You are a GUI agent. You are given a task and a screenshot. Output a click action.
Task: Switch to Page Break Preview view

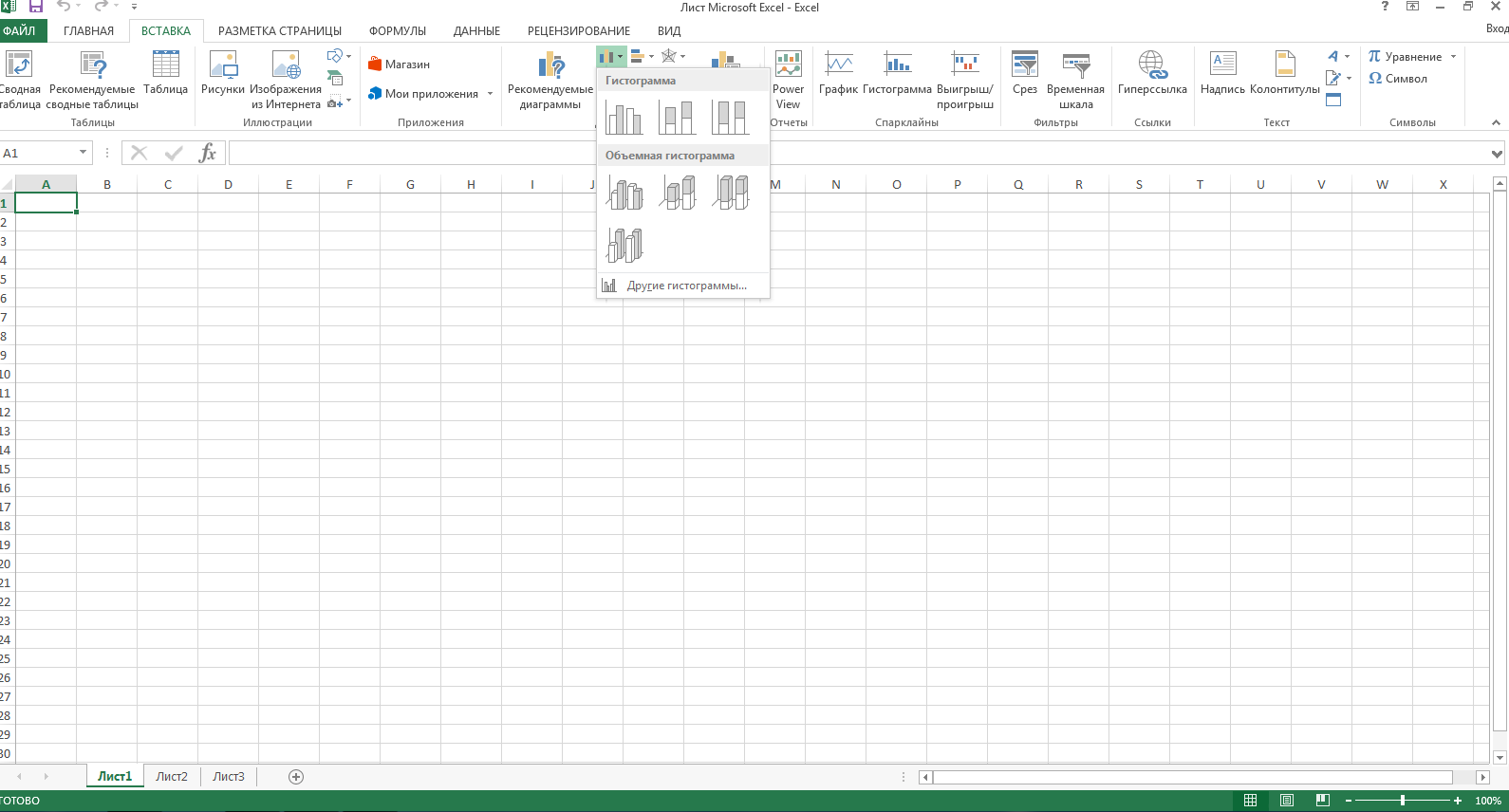tap(1322, 801)
